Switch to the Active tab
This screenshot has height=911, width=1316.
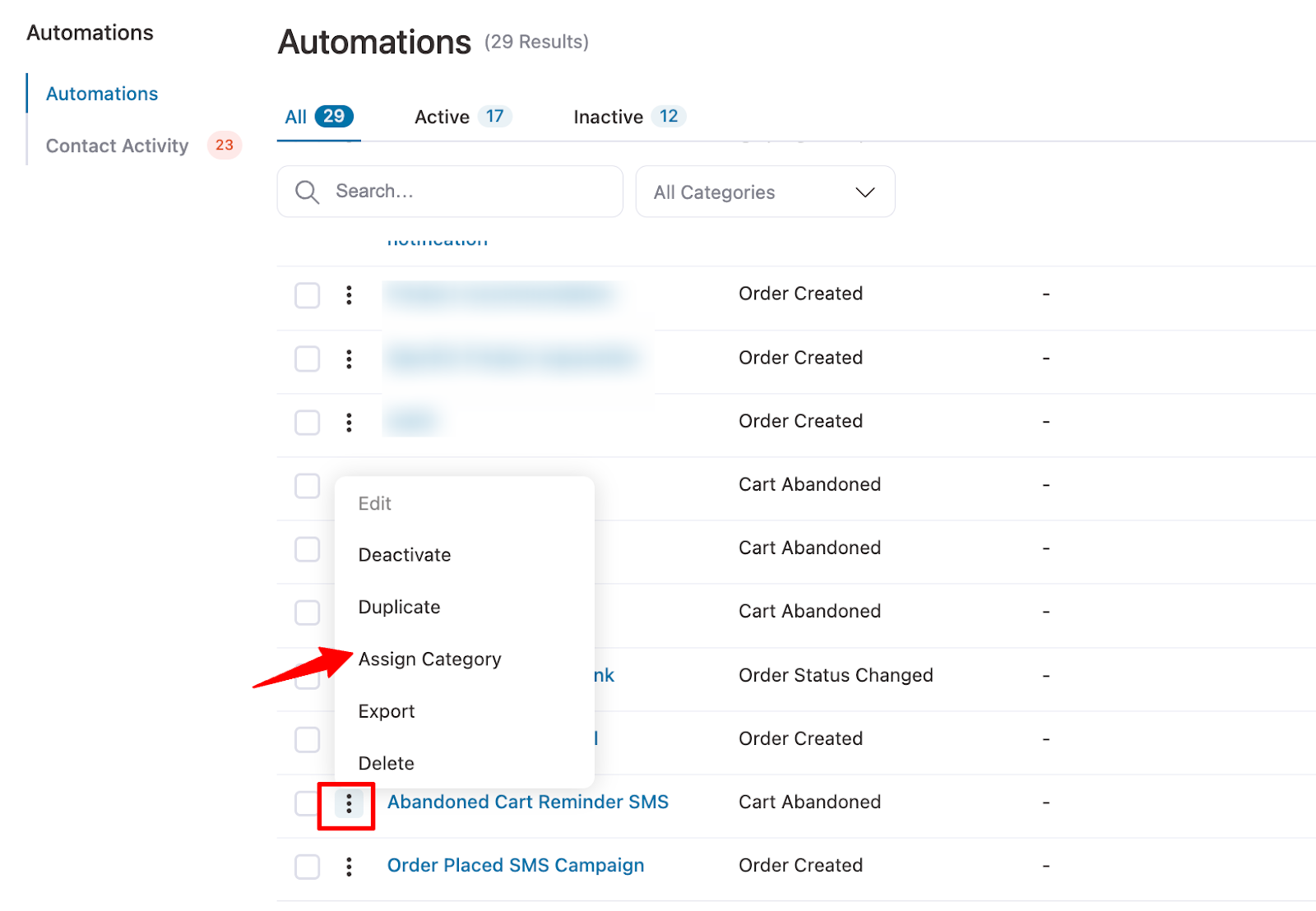click(462, 117)
